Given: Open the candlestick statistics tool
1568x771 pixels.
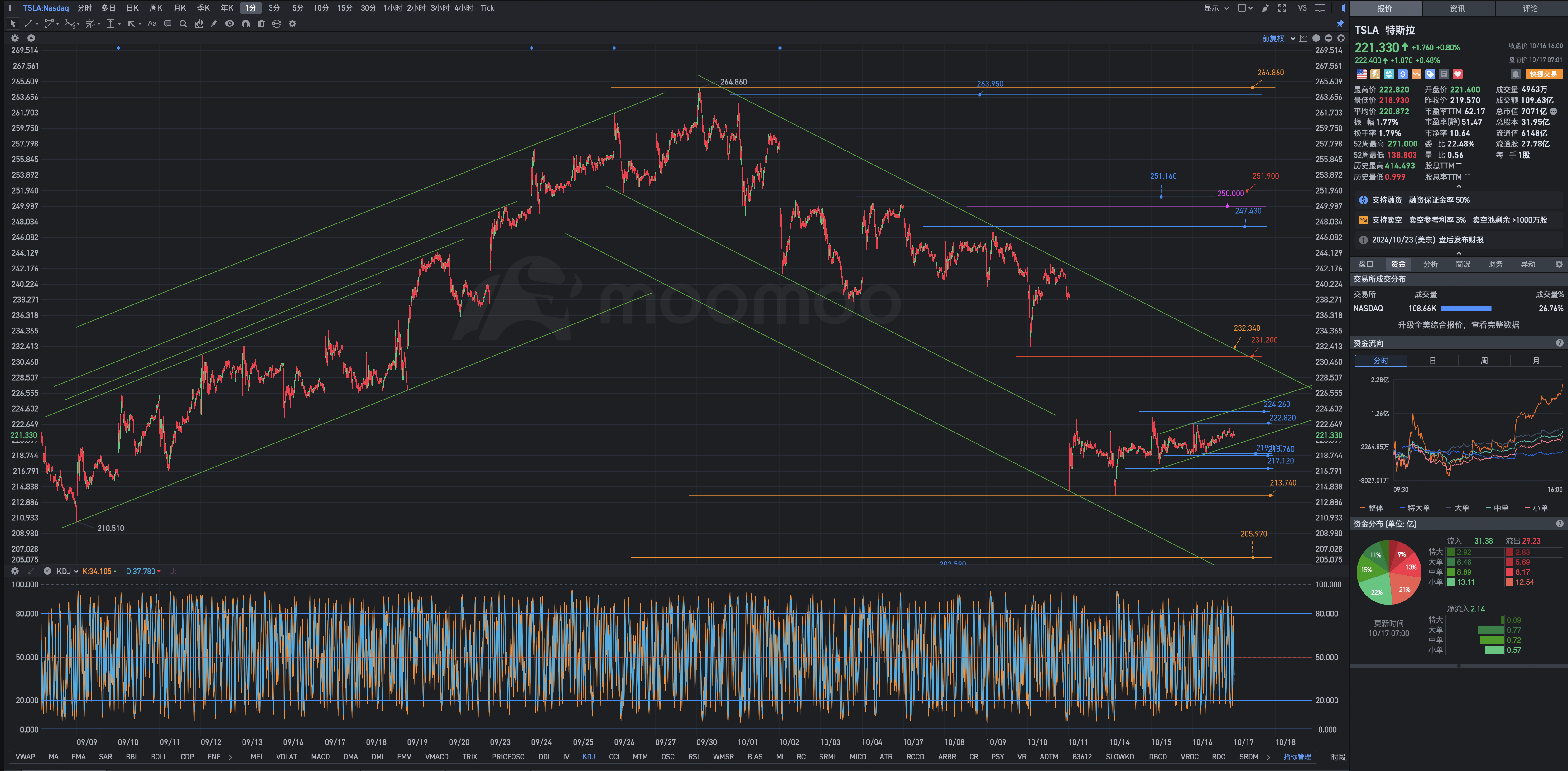Looking at the screenshot, I should click(199, 24).
